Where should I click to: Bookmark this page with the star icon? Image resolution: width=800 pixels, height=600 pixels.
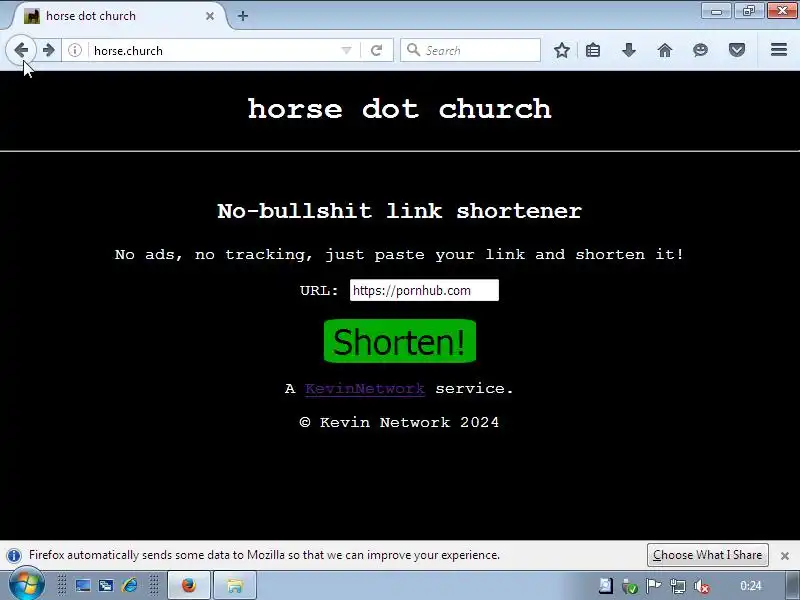562,50
